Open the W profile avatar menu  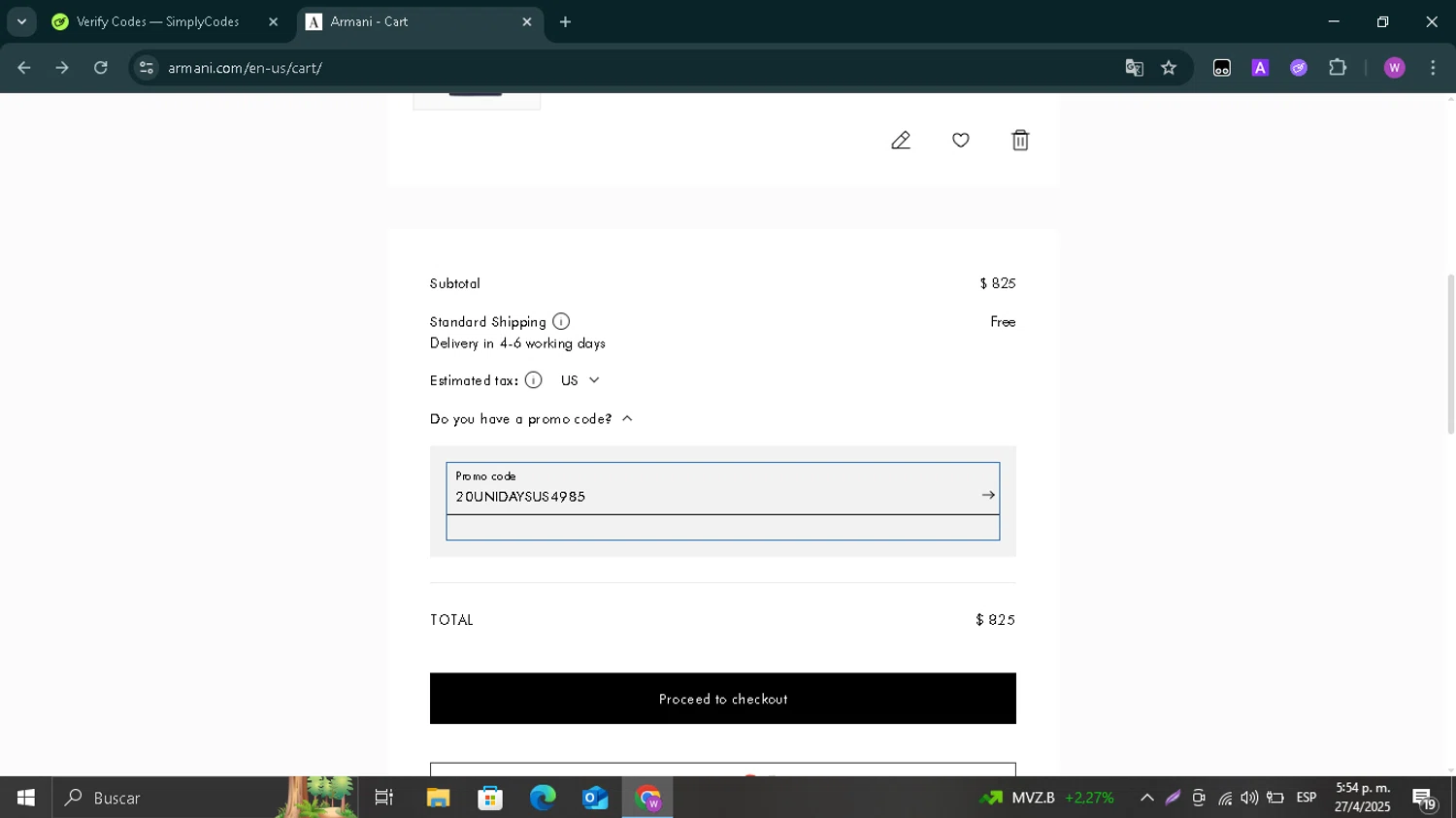pos(1395,68)
